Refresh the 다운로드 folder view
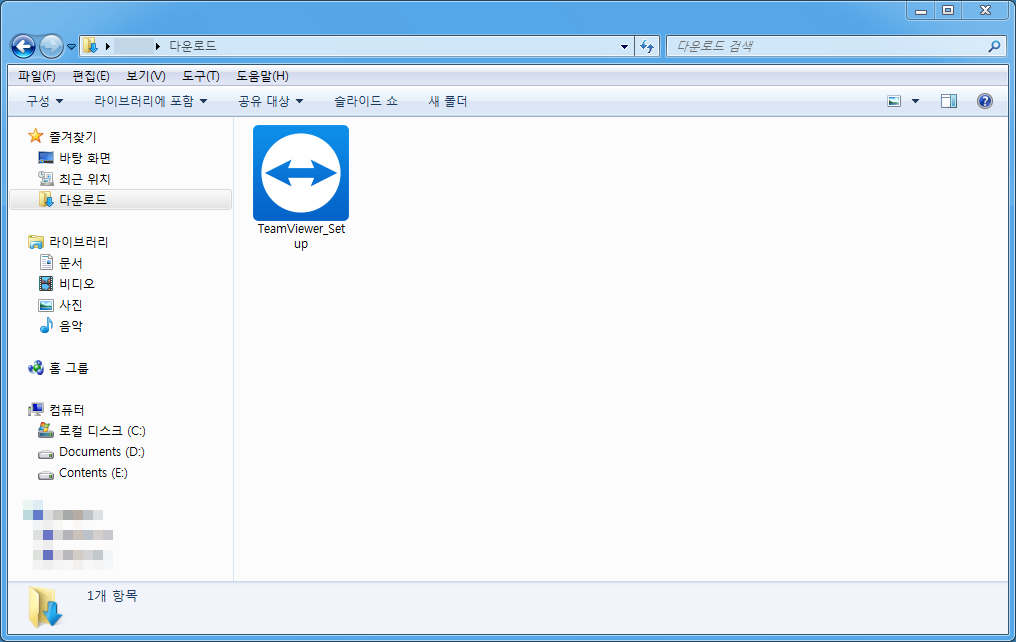Screen dimensions: 1016x642 [647, 46]
